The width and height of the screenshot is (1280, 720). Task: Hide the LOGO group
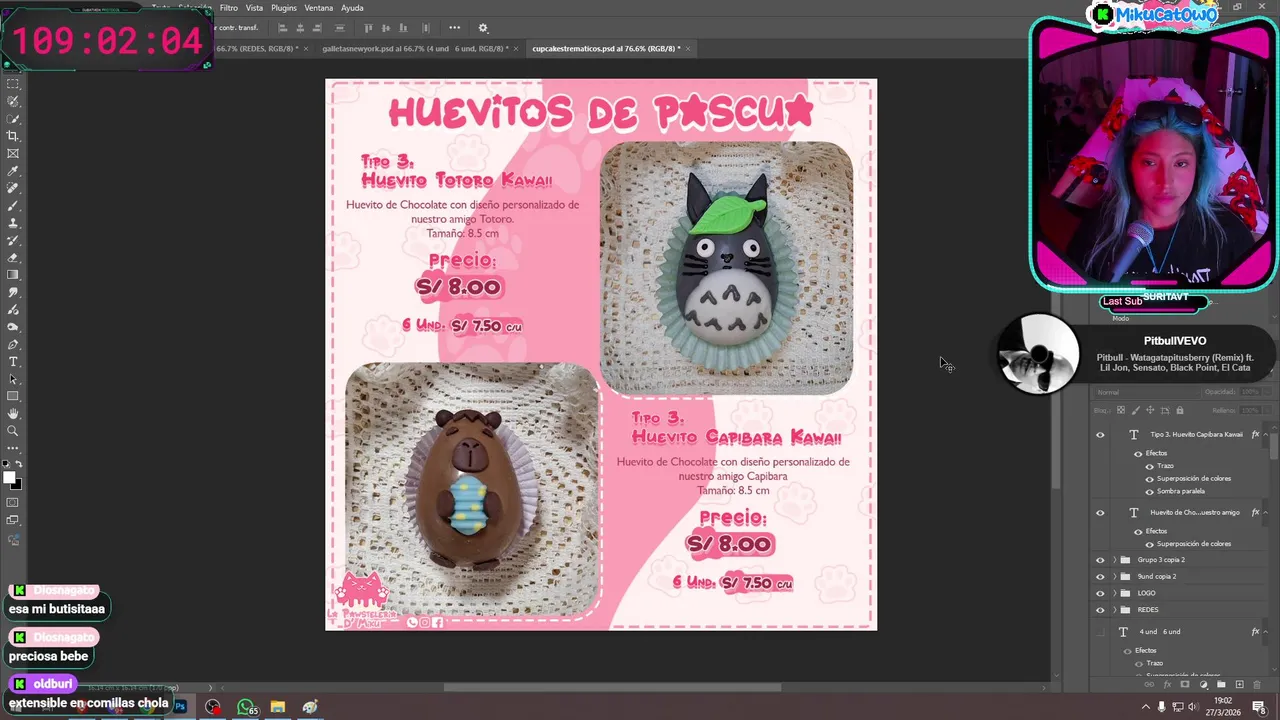[x=1101, y=593]
